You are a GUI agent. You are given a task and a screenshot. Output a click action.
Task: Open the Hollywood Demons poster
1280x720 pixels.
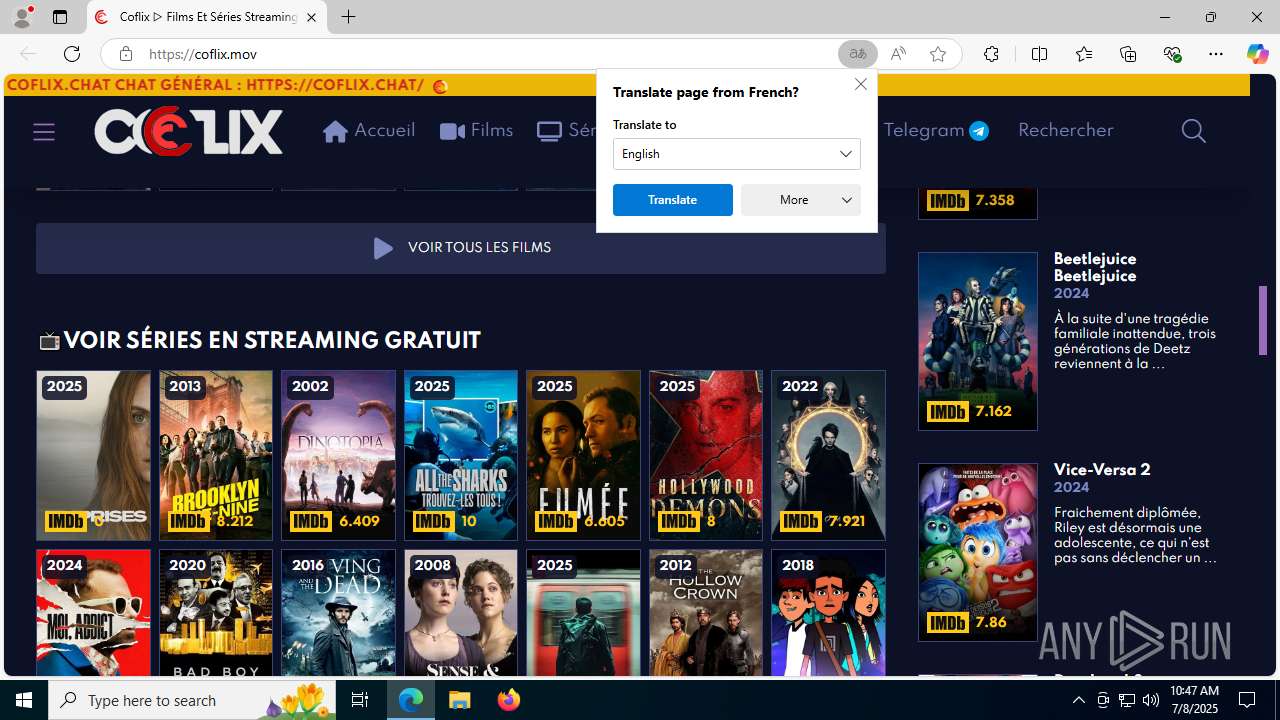pos(705,455)
